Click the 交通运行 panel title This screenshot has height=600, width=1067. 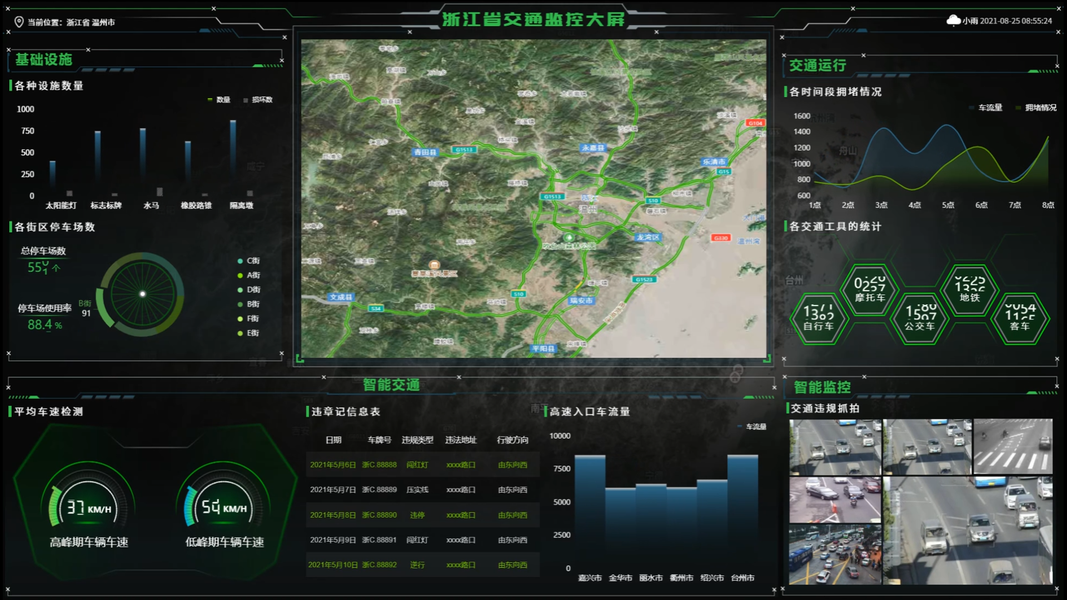click(x=817, y=65)
